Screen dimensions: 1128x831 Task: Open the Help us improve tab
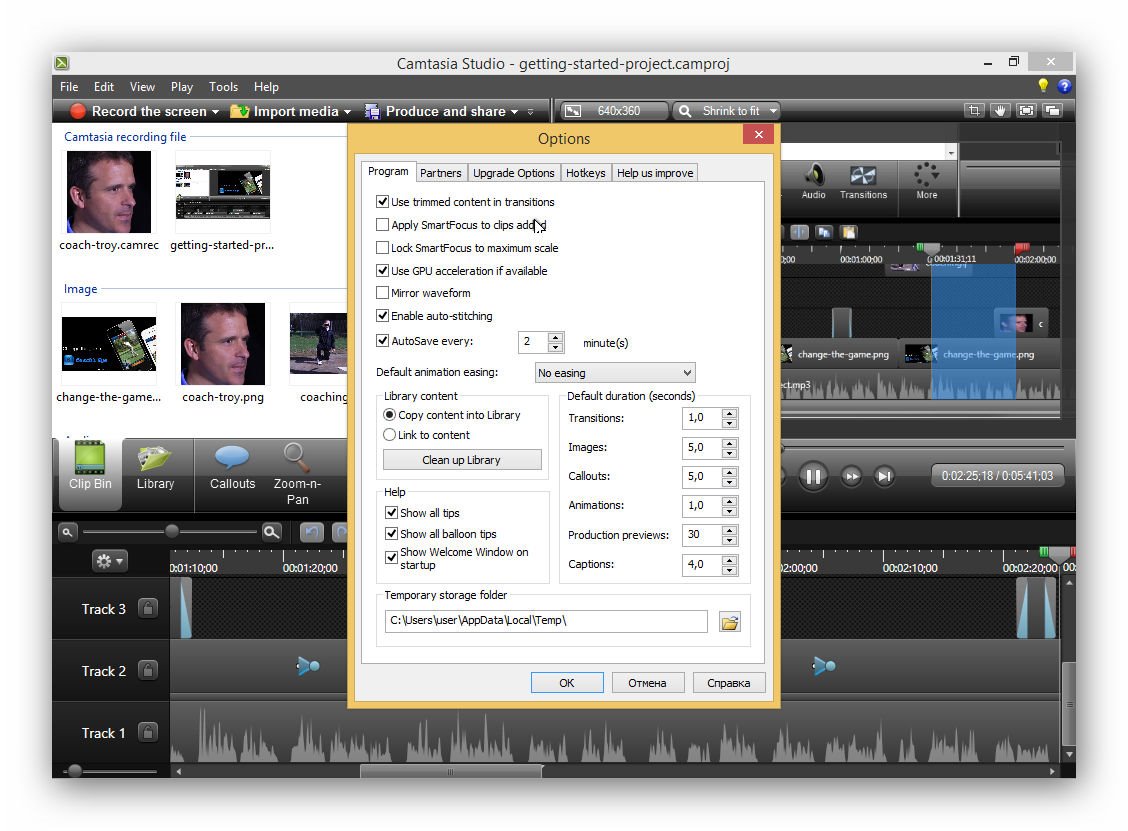tap(655, 173)
